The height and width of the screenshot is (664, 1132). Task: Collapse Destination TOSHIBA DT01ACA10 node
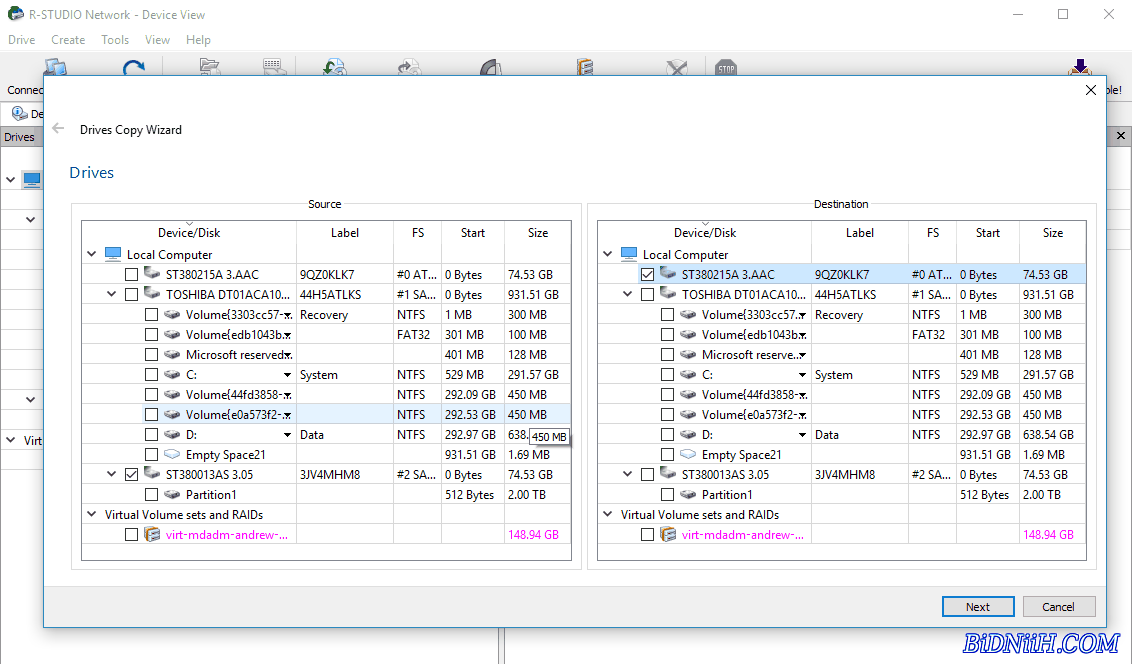tap(628, 294)
